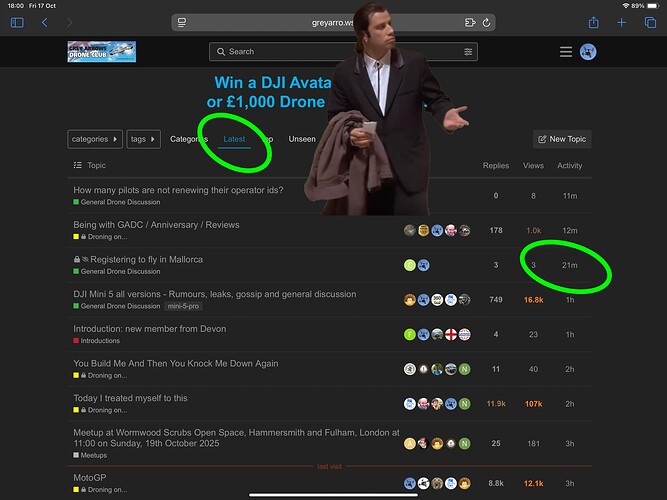
Task: Focus the Search input field
Action: coord(343,51)
